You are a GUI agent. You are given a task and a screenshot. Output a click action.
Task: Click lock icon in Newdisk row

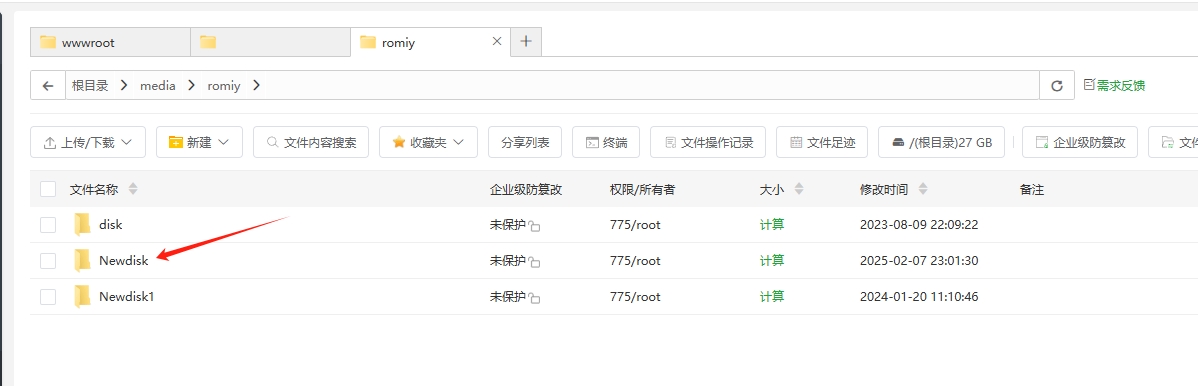coord(535,262)
